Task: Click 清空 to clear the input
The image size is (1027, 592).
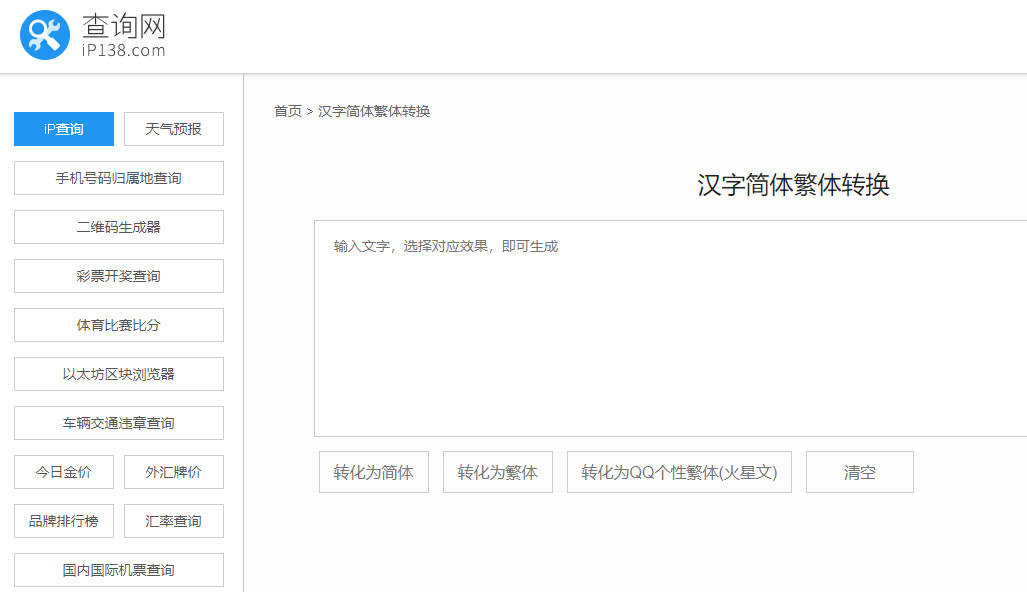Action: (x=859, y=471)
